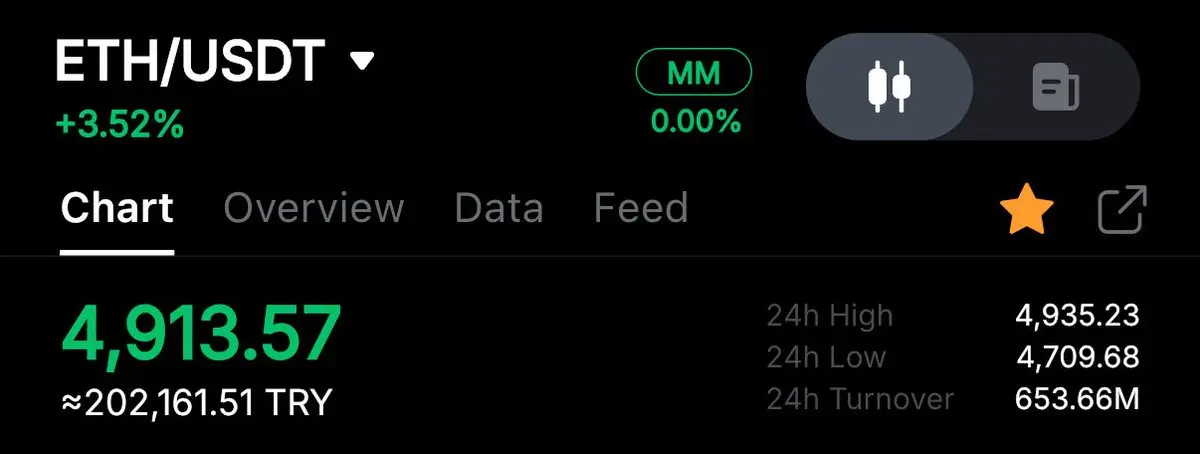Toggle chart and trade view switch
Image resolution: width=1200 pixels, height=454 pixels.
973,87
